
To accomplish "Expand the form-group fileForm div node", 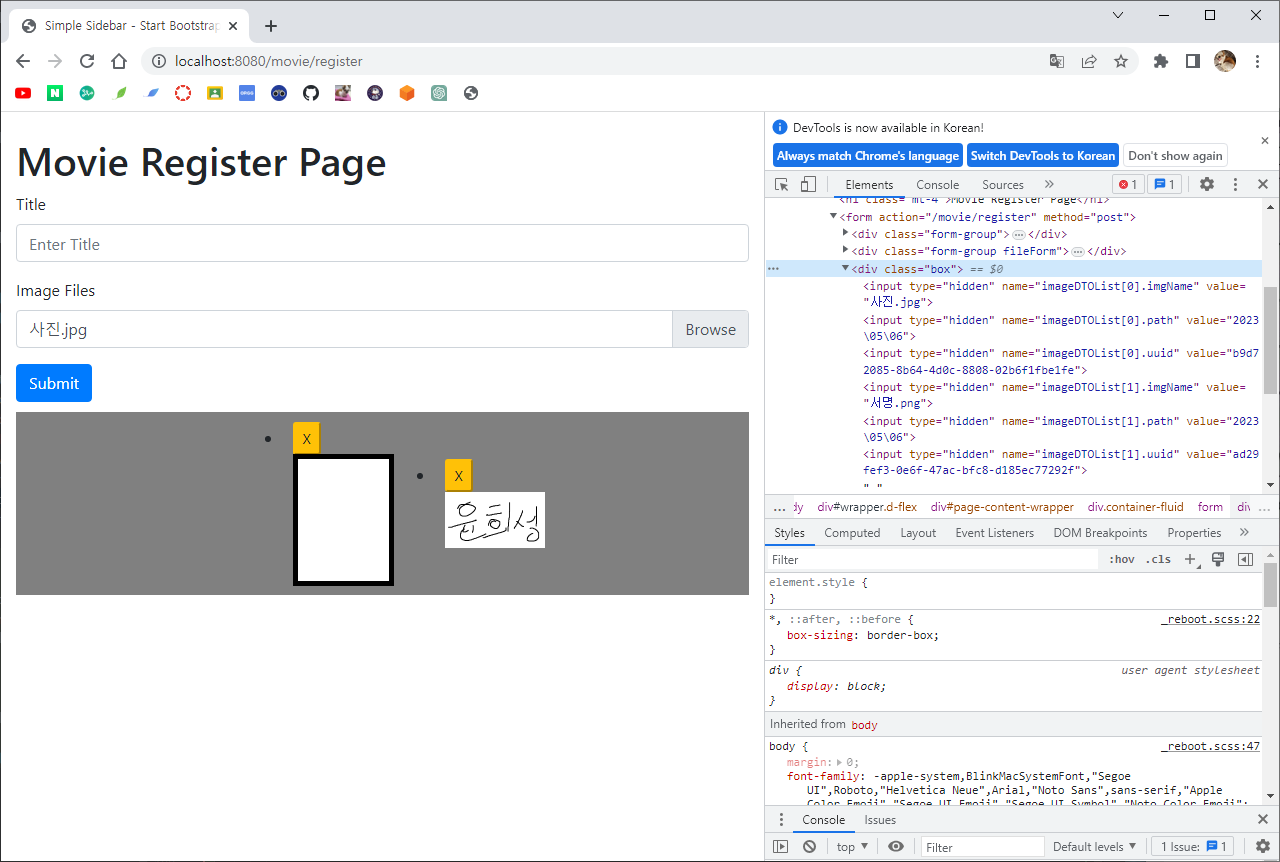I will (846, 250).
